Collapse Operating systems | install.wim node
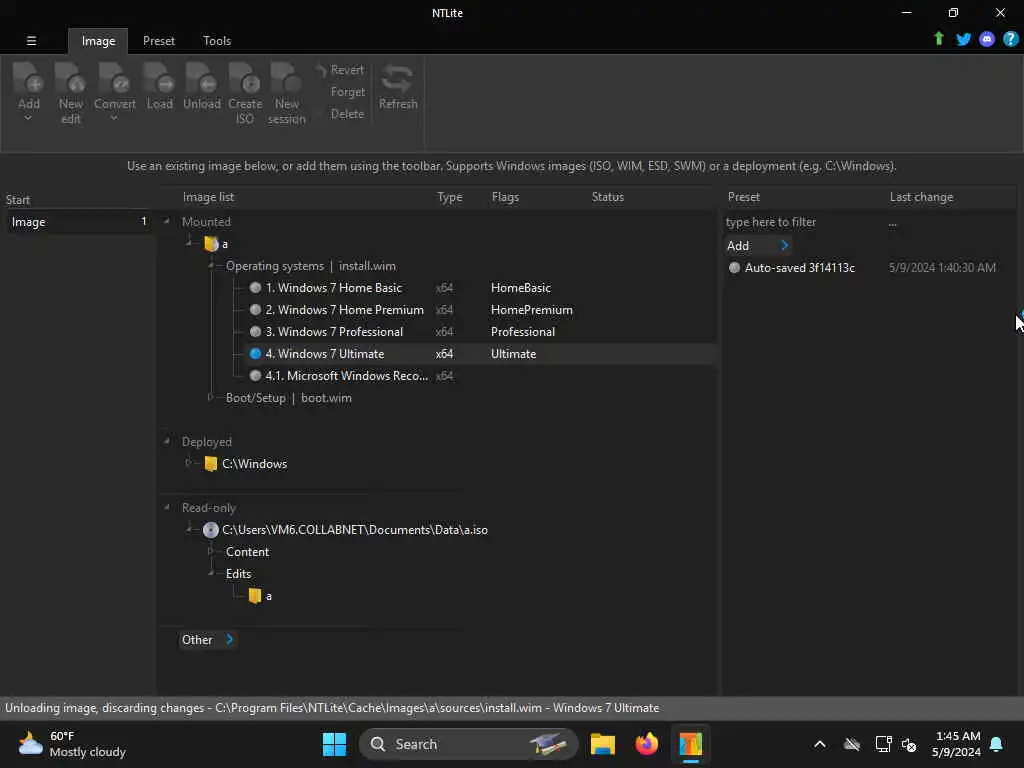 click(212, 265)
